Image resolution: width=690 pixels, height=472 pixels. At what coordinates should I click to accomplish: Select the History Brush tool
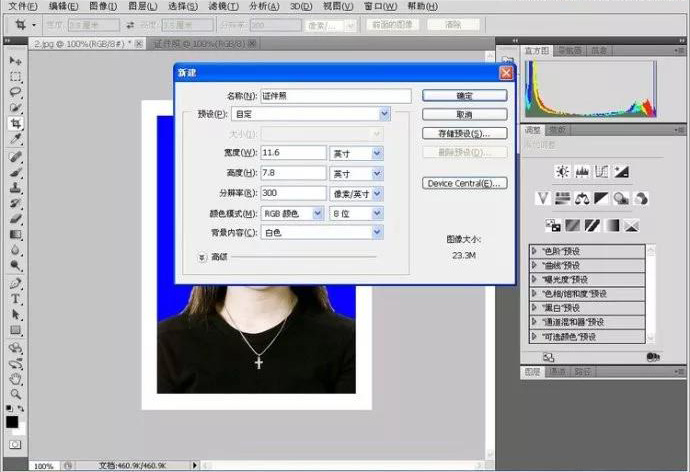[x=15, y=203]
